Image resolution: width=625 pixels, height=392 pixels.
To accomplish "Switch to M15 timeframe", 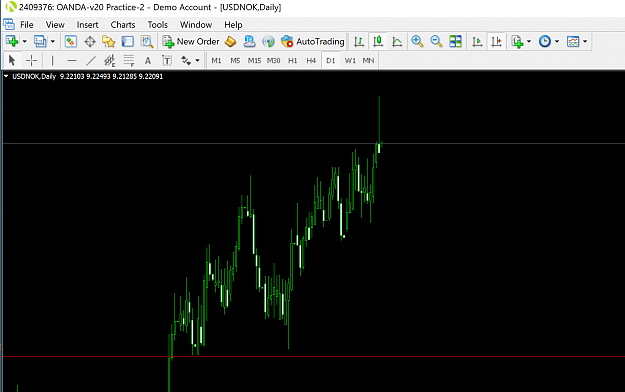I will (254, 61).
